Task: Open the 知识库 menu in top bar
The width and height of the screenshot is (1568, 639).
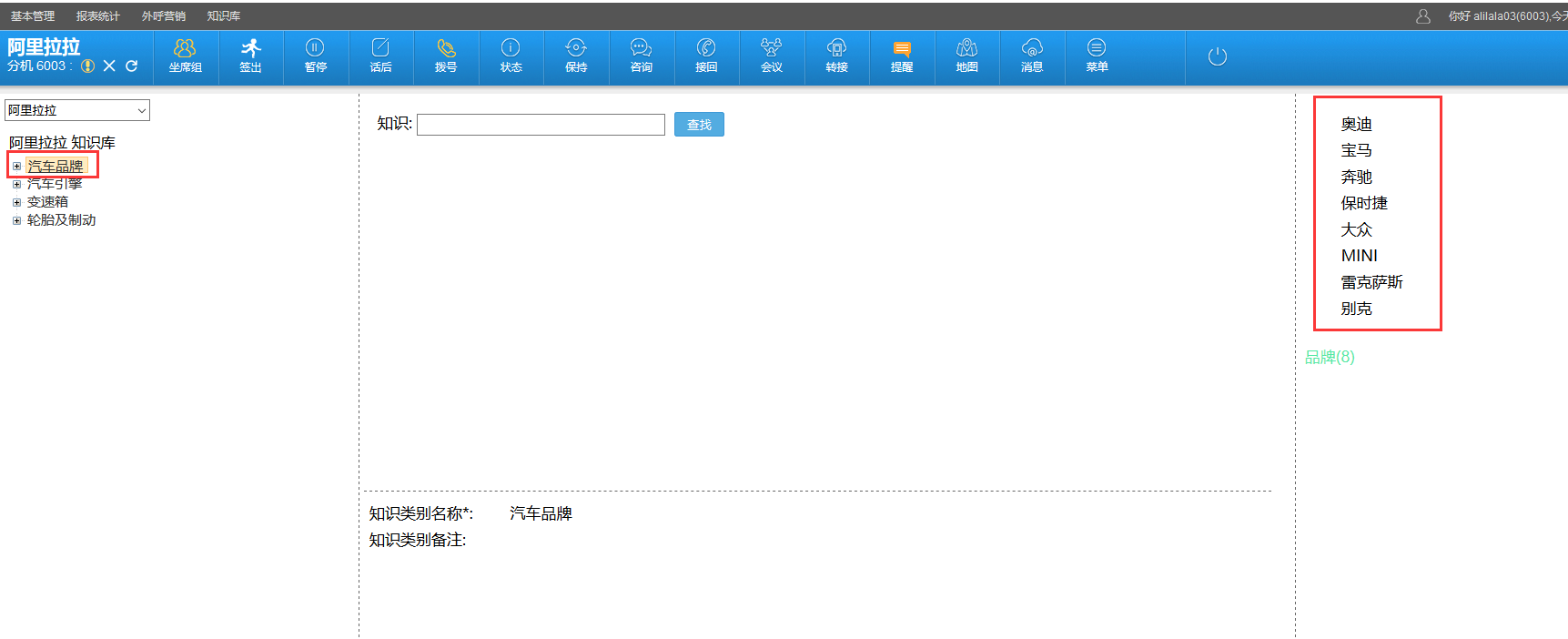Action: click(x=223, y=16)
